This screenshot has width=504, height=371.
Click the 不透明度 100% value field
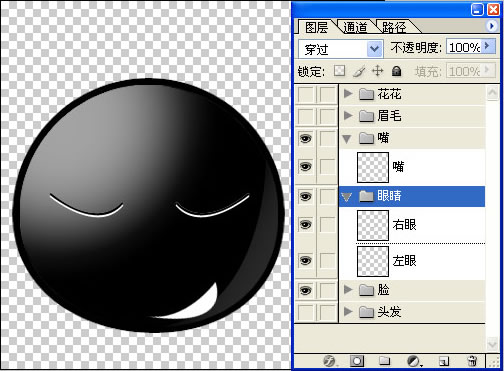point(464,48)
